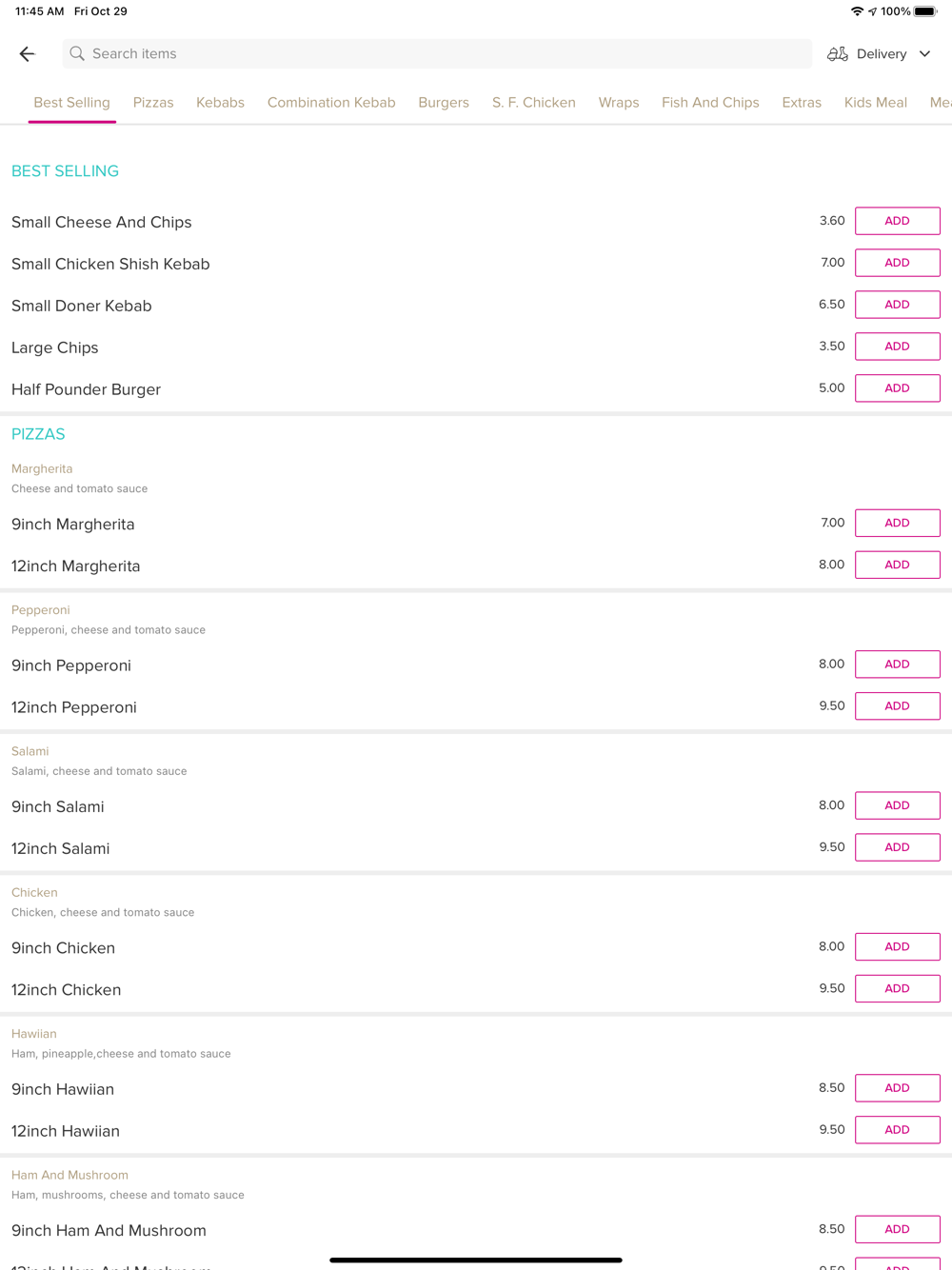This screenshot has height=1270, width=952.
Task: Focus the Search items field
Action: tap(438, 54)
